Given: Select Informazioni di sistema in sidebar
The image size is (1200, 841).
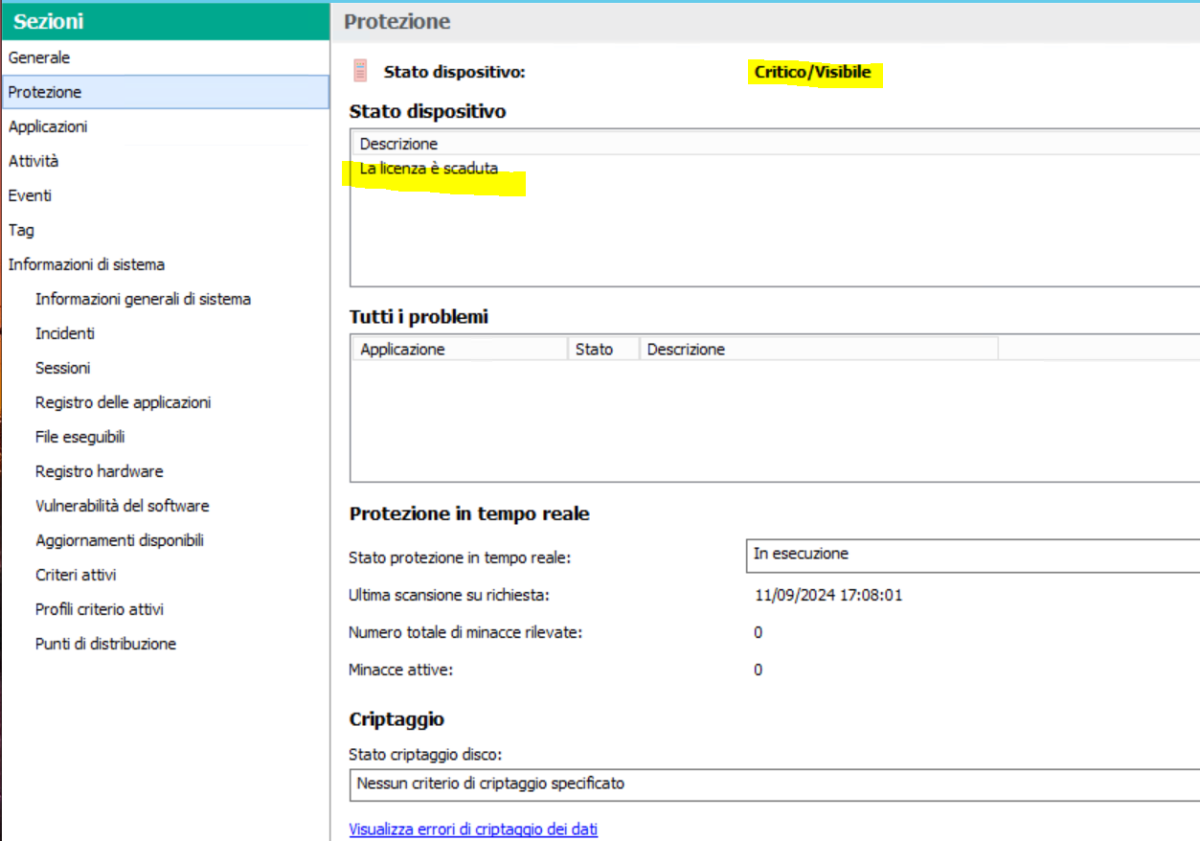Looking at the screenshot, I should click(x=87, y=265).
